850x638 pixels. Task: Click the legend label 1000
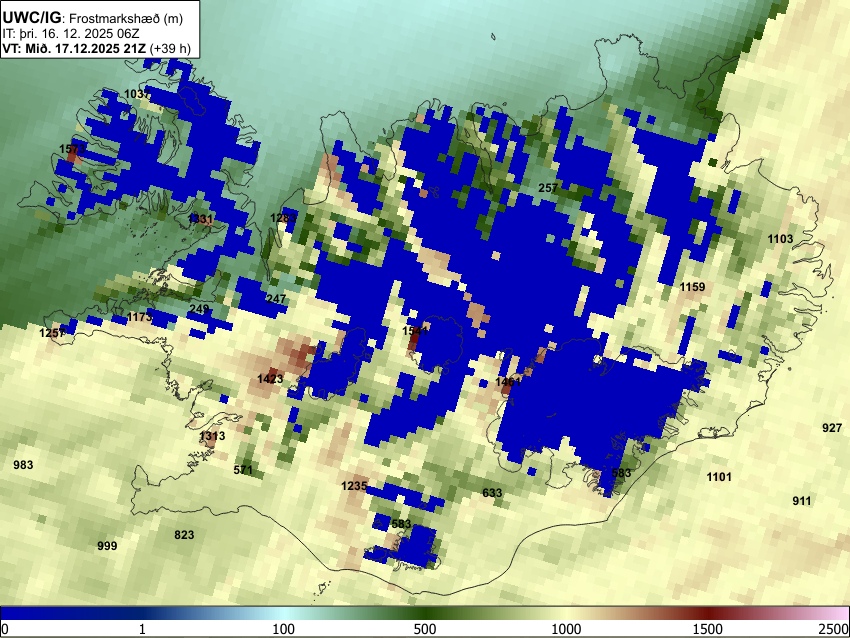click(x=566, y=629)
